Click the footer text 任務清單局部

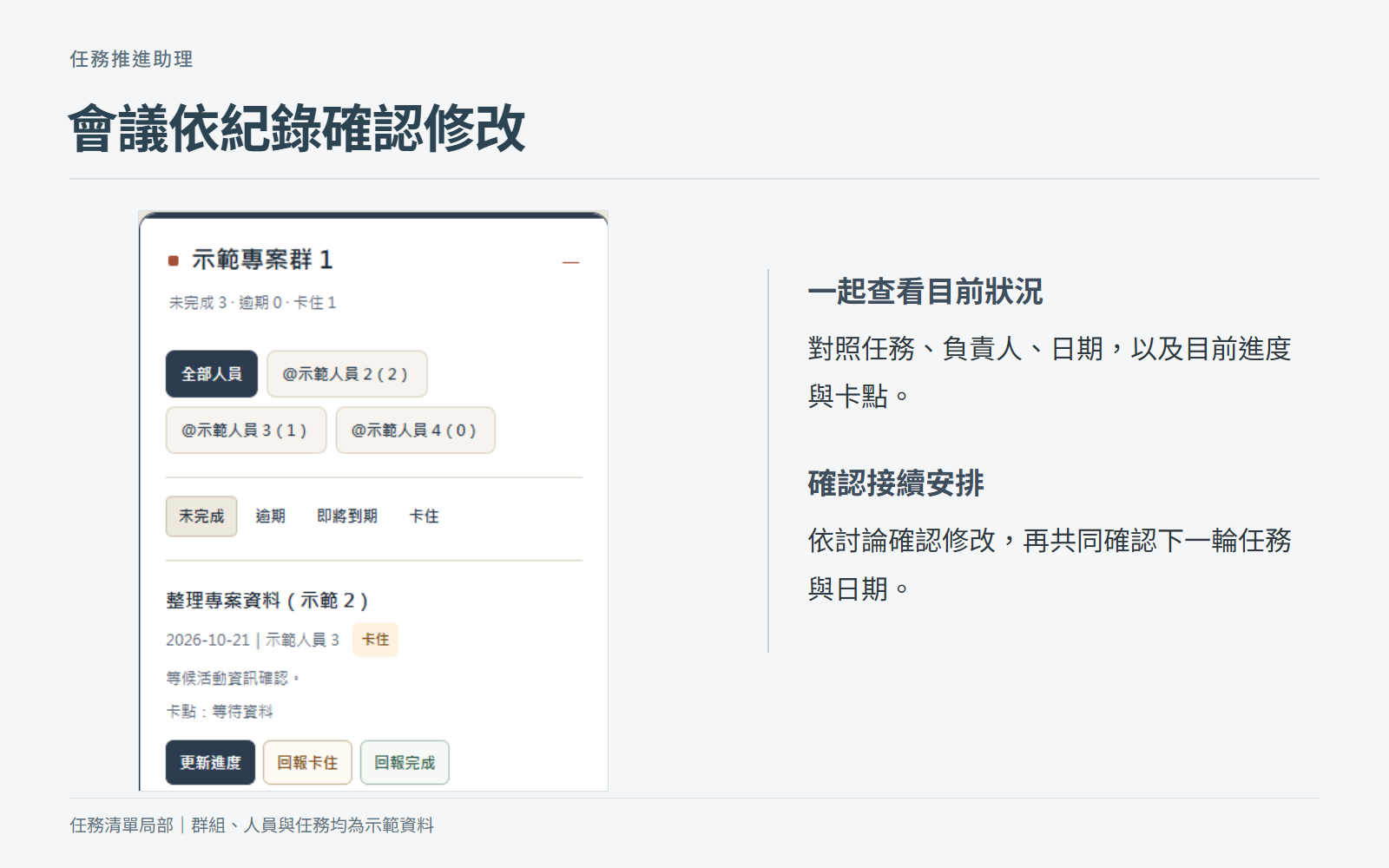point(122,825)
